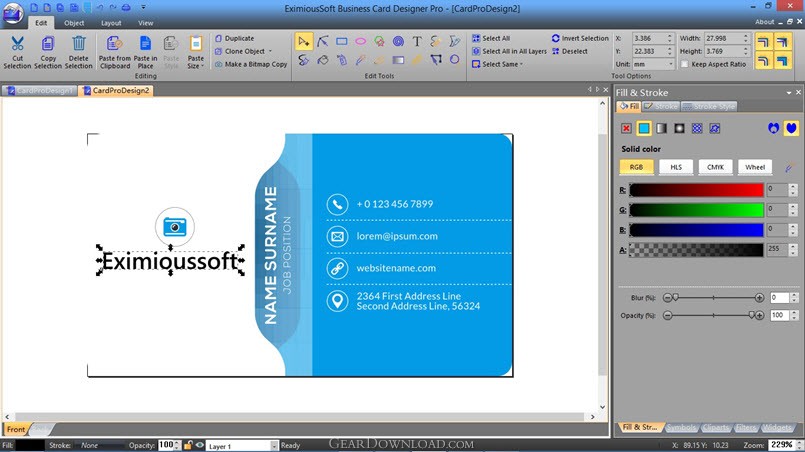Select the even-odd fill rule heart icon
805x452 pixels.
click(x=774, y=128)
